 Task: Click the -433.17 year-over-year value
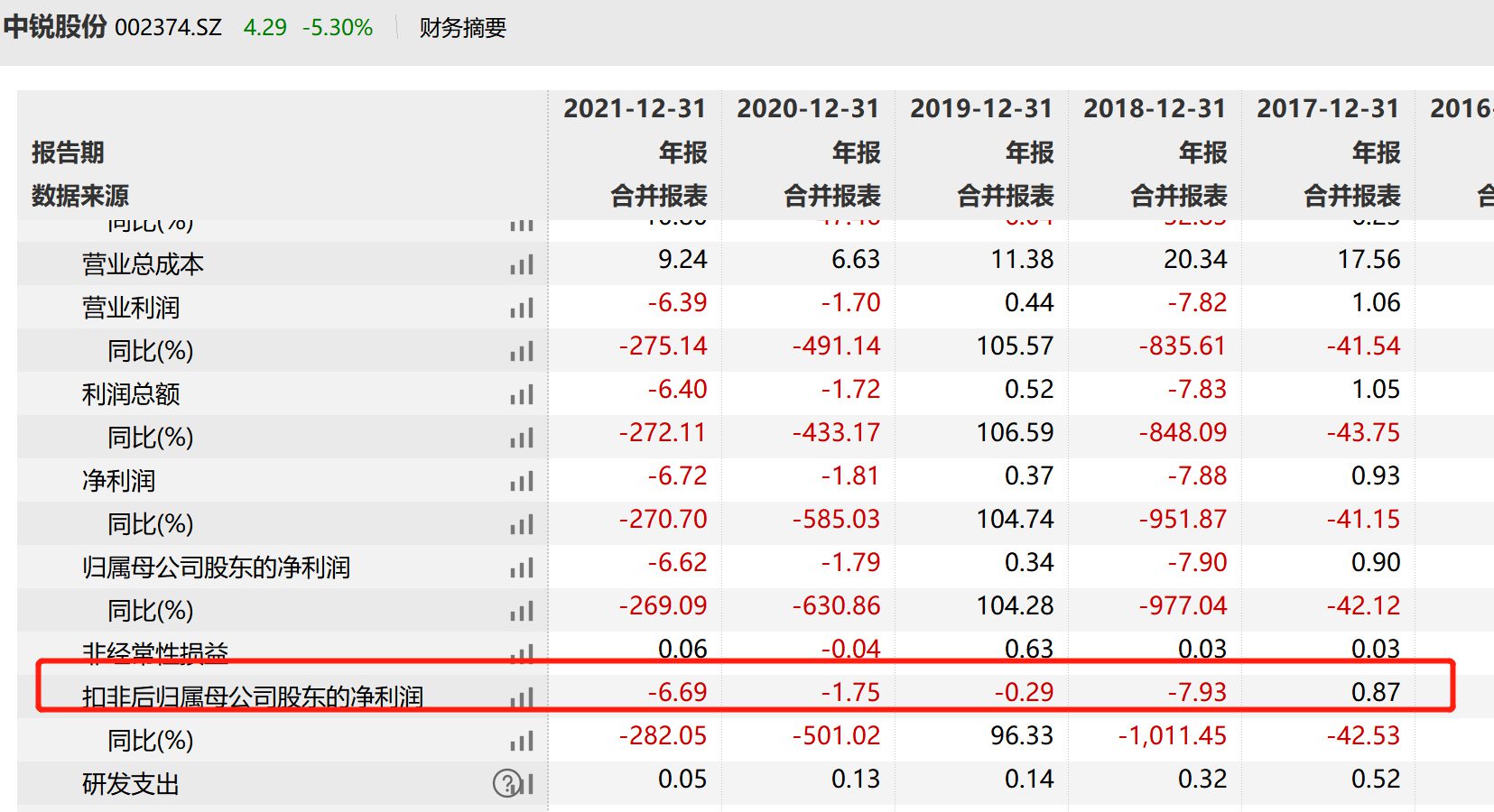tap(836, 433)
